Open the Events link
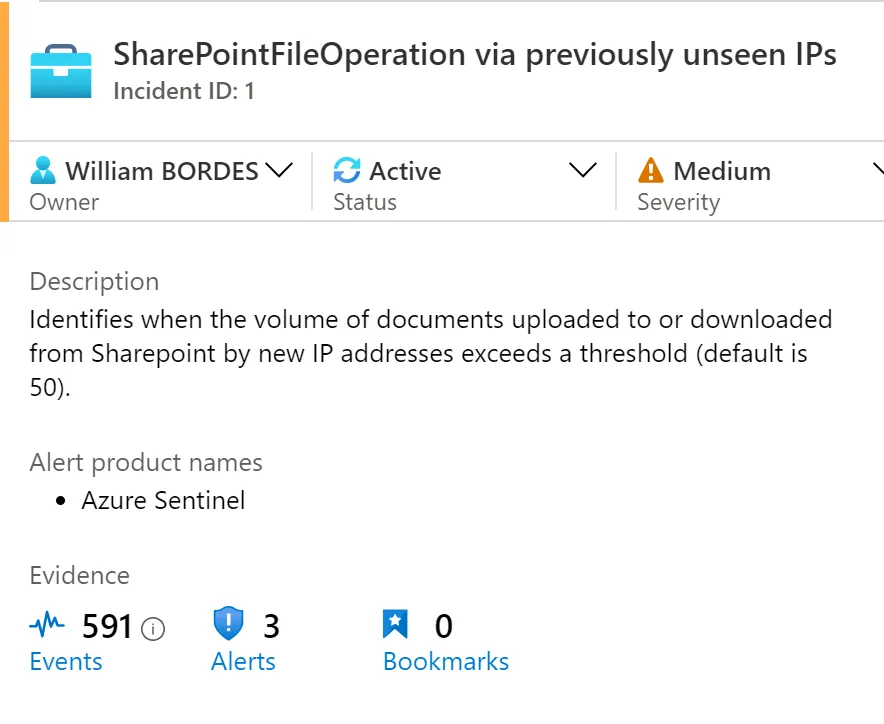 [x=66, y=662]
